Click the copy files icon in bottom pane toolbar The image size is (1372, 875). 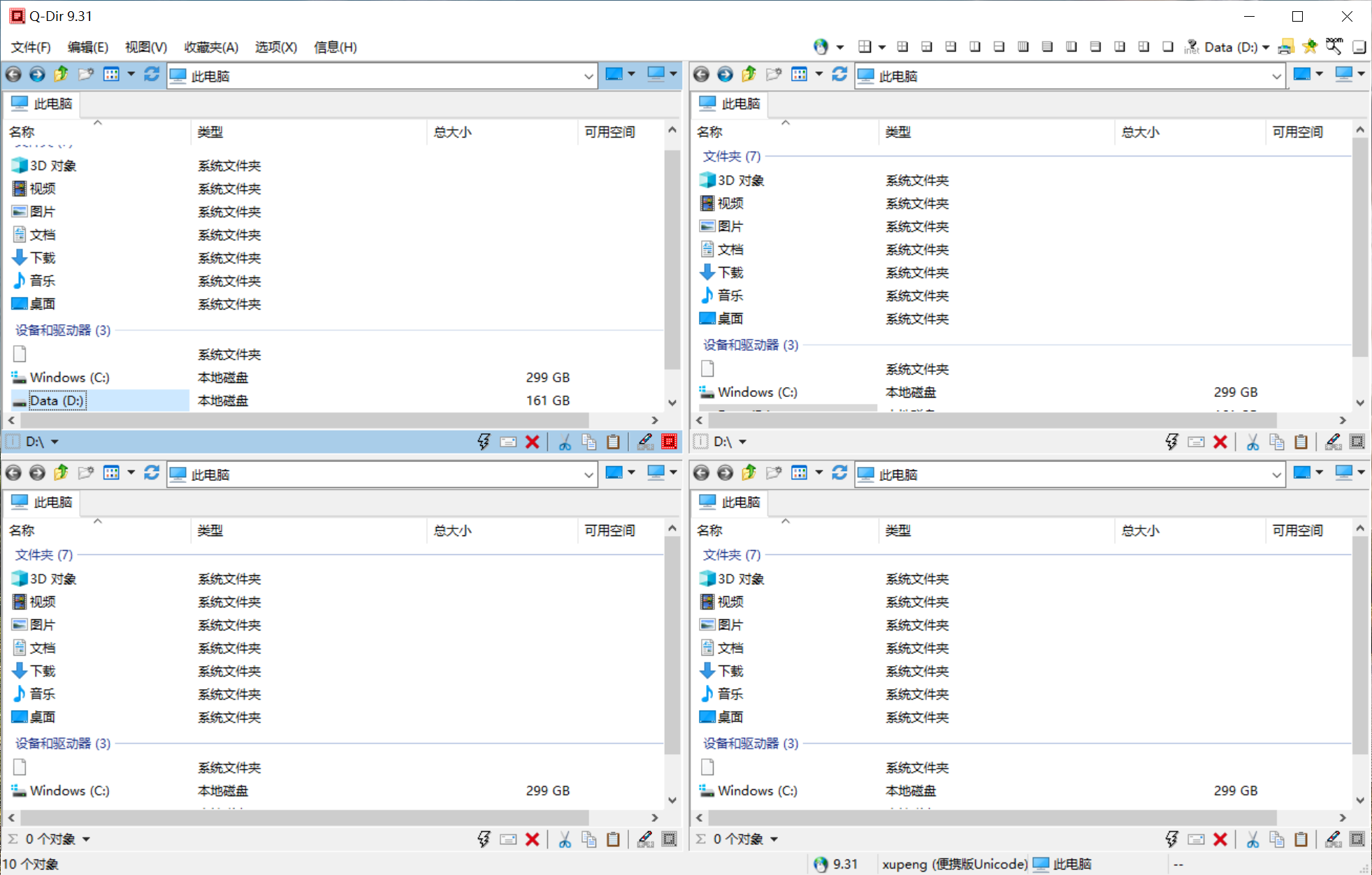(x=588, y=839)
